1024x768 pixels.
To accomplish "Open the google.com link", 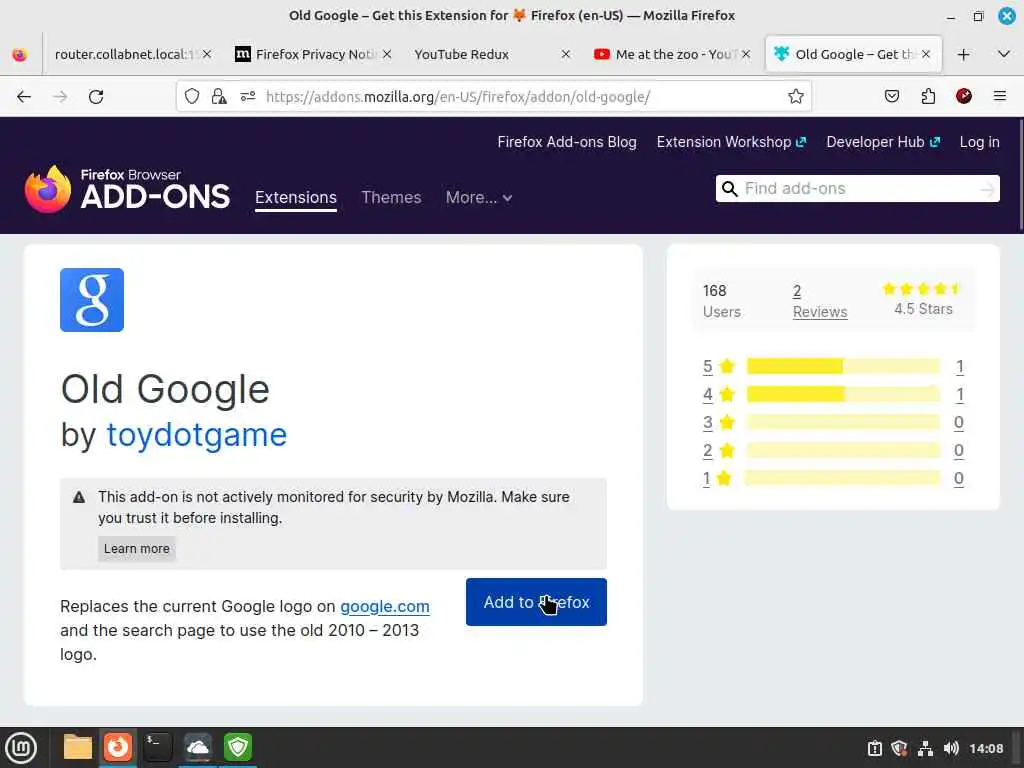I will (x=385, y=606).
